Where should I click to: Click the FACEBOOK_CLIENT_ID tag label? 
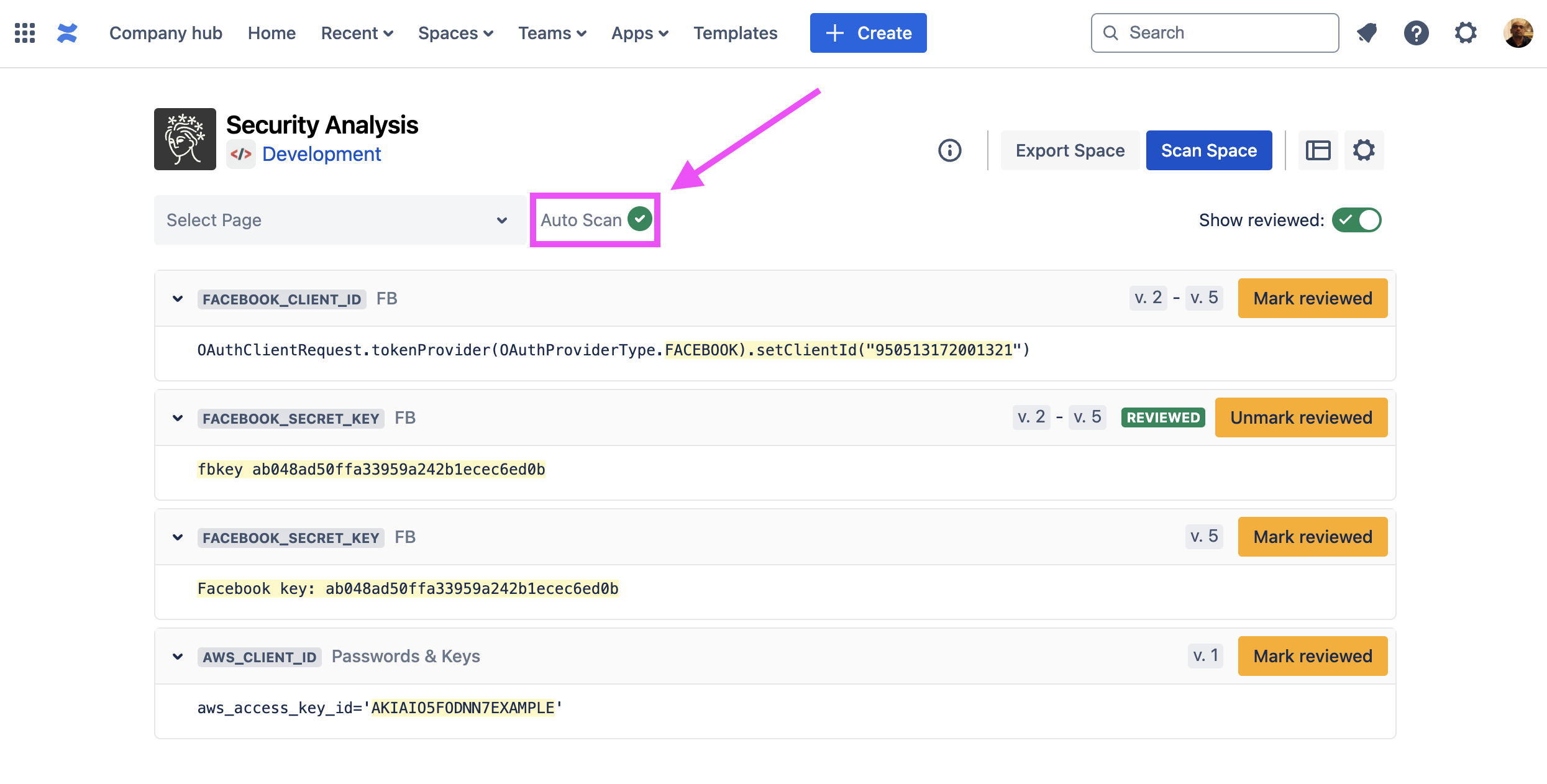click(x=281, y=299)
